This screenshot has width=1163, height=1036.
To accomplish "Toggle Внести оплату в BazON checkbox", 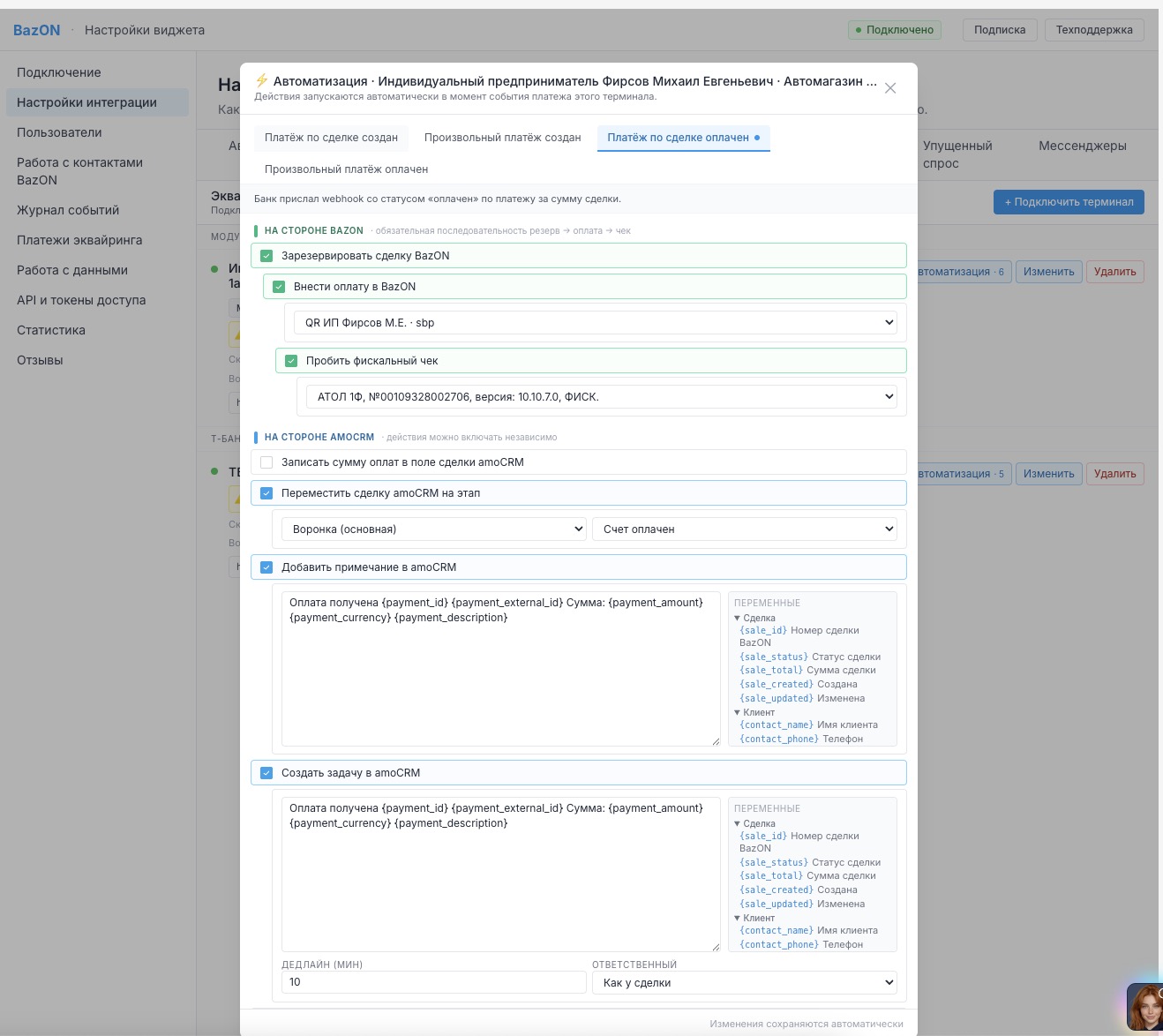I will [x=279, y=287].
